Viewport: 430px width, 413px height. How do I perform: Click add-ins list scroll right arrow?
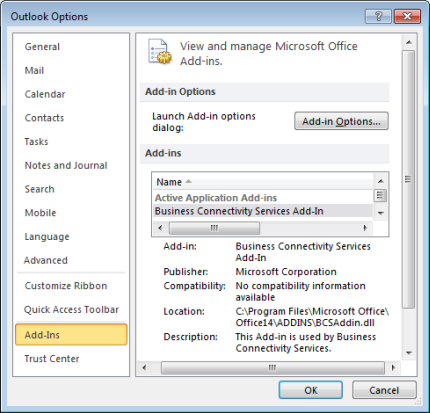coord(365,228)
